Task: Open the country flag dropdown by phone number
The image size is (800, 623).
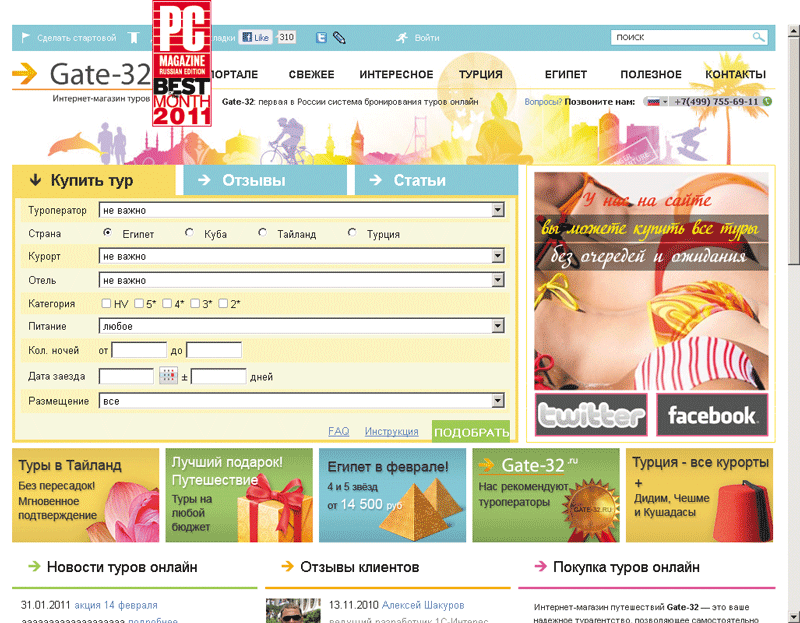Action: pos(656,102)
